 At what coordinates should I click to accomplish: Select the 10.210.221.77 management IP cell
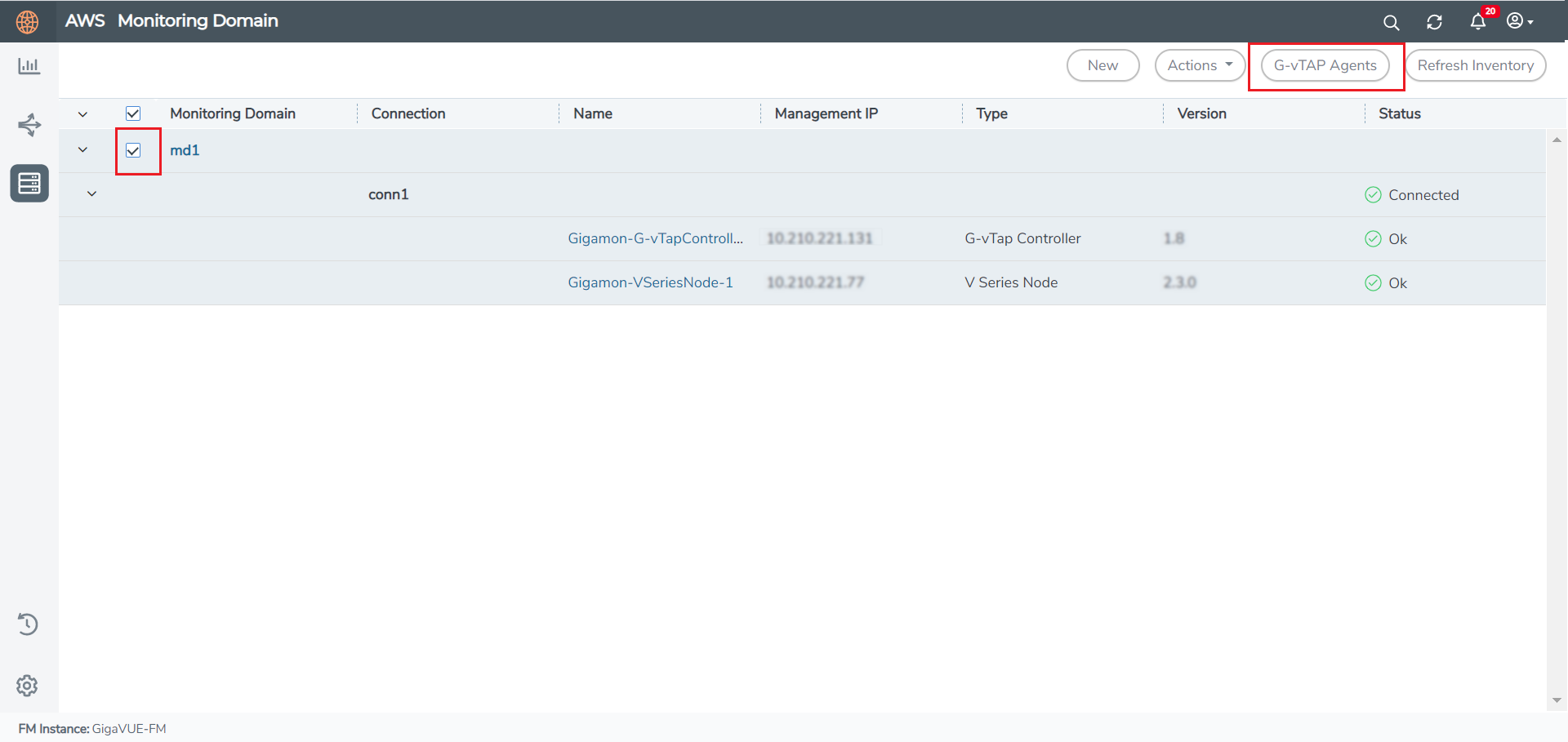[815, 282]
